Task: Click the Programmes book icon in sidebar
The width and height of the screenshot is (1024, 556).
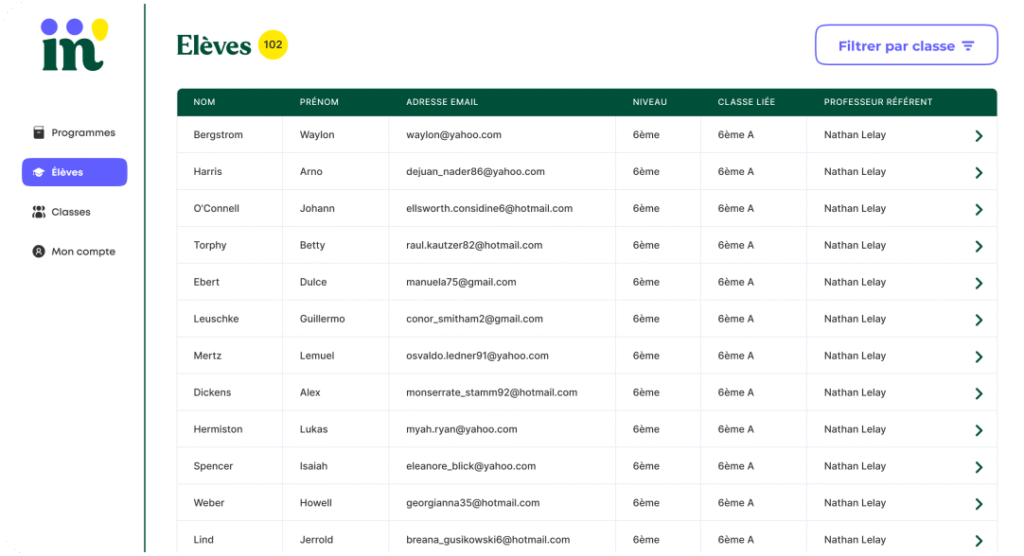Action: click(39, 133)
